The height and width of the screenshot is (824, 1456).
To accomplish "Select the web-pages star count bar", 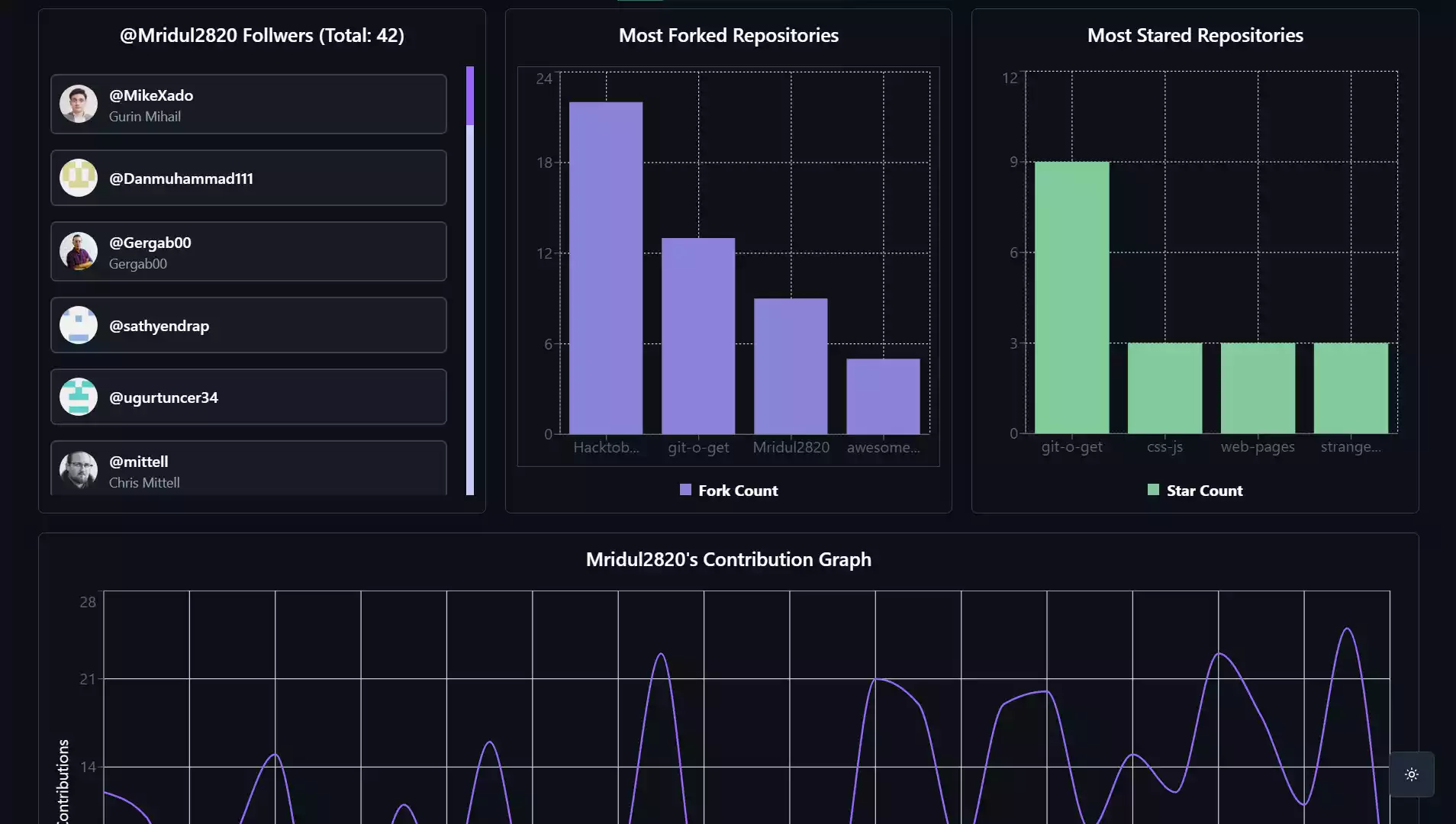I will [x=1258, y=388].
